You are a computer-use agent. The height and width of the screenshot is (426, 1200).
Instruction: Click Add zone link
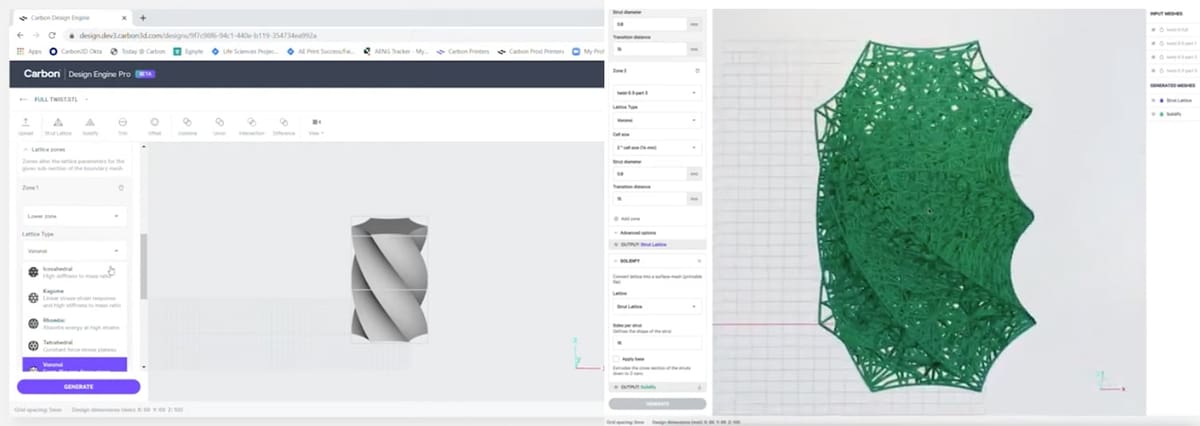[x=629, y=217]
